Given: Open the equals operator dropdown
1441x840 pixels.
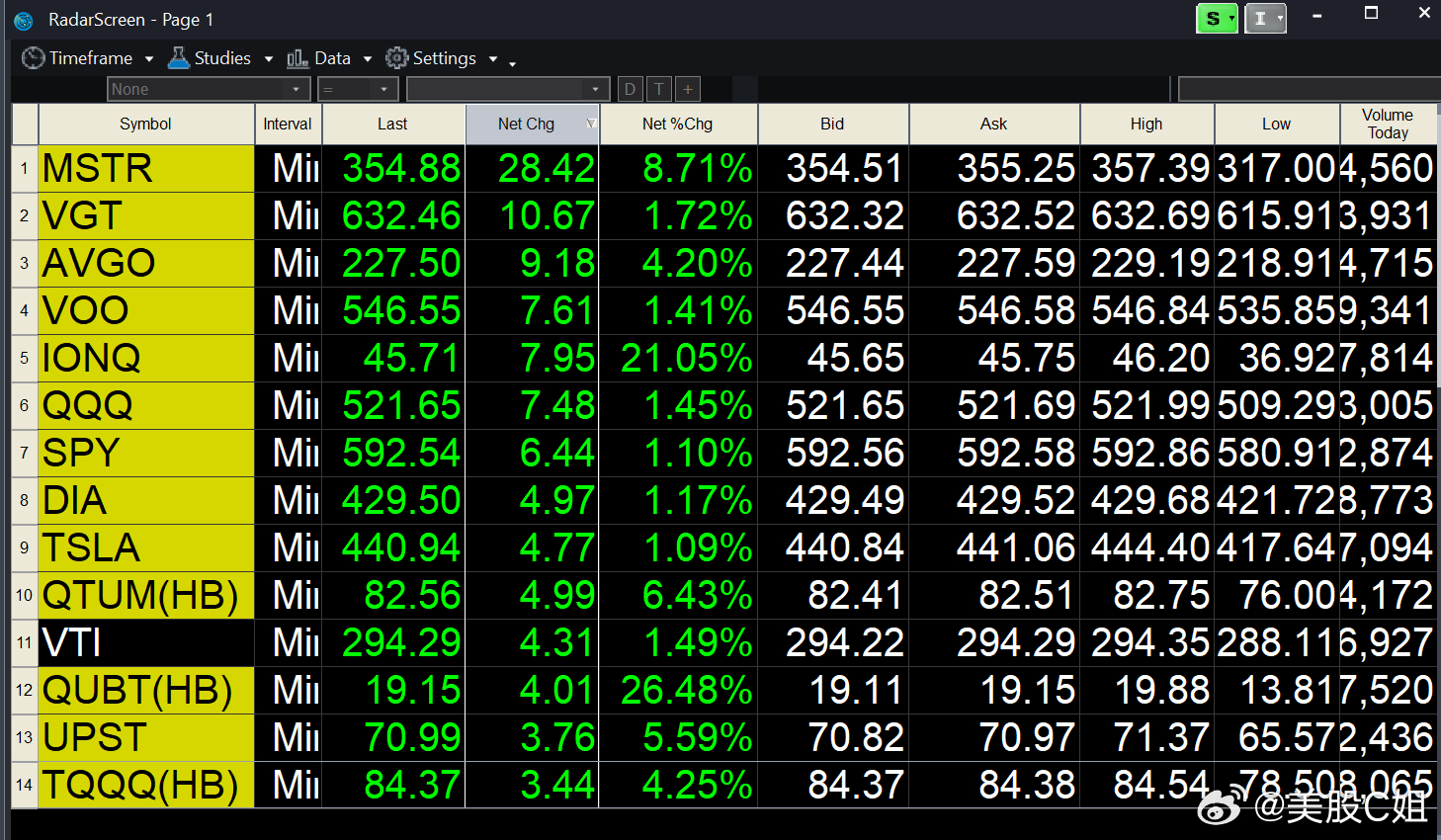Looking at the screenshot, I should coord(358,89).
